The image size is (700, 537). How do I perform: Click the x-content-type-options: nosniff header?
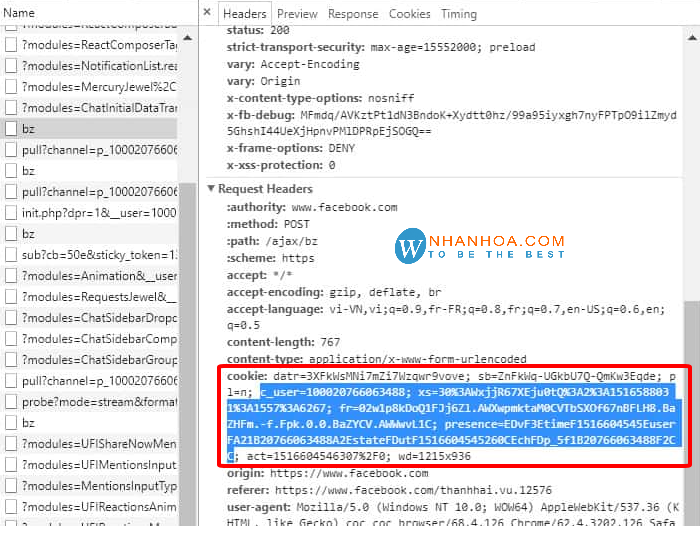[320, 98]
